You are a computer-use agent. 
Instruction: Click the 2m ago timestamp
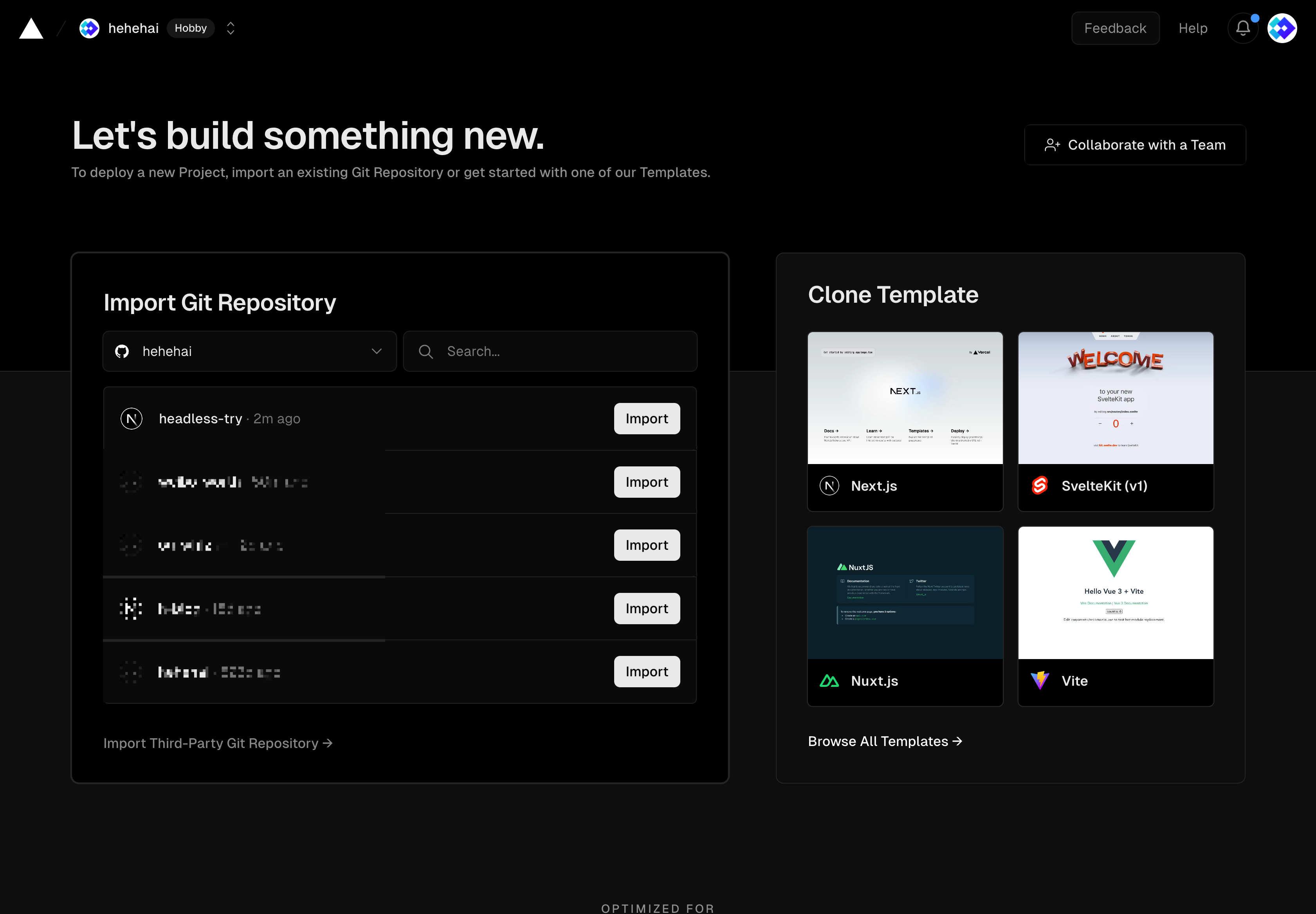pyautogui.click(x=277, y=419)
